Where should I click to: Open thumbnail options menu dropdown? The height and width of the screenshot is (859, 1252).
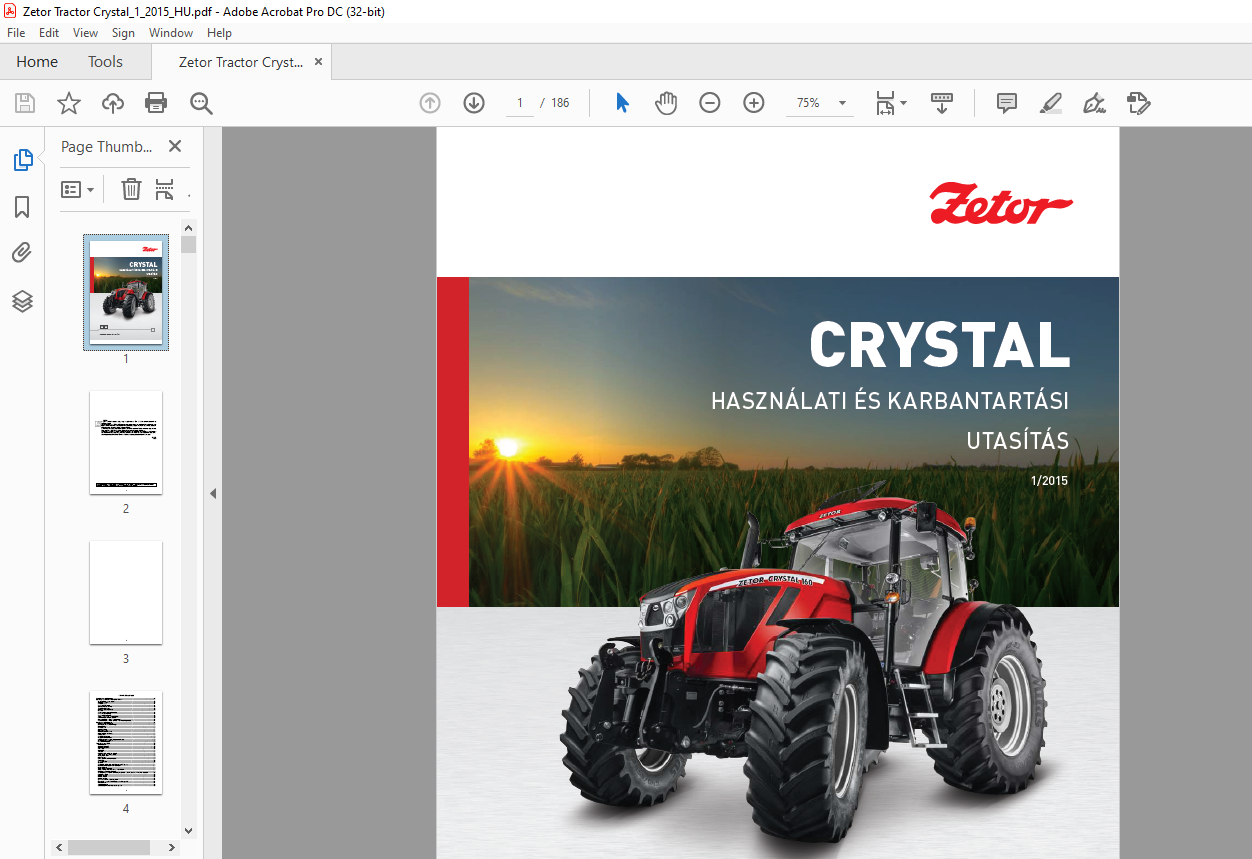(78, 189)
